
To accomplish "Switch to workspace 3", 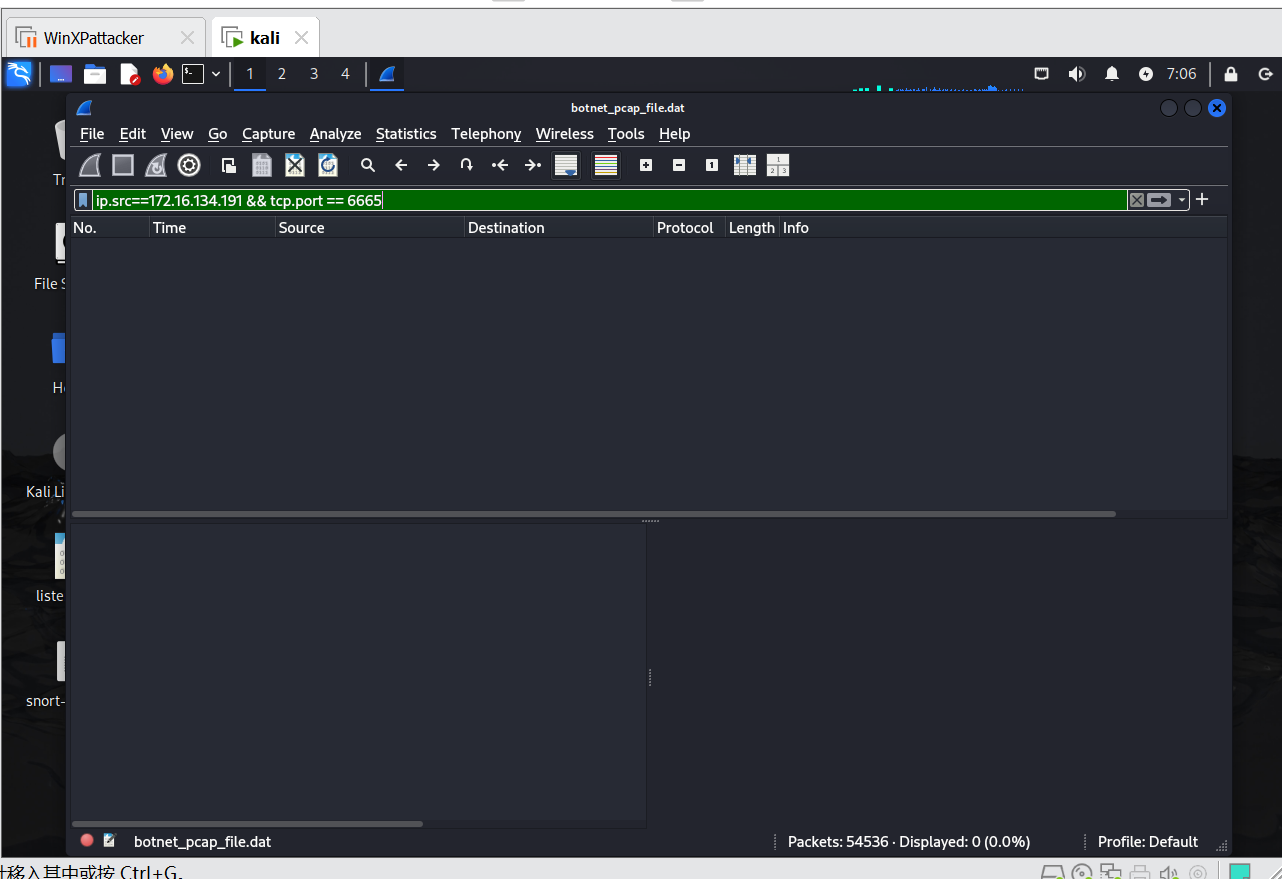I will (x=314, y=73).
